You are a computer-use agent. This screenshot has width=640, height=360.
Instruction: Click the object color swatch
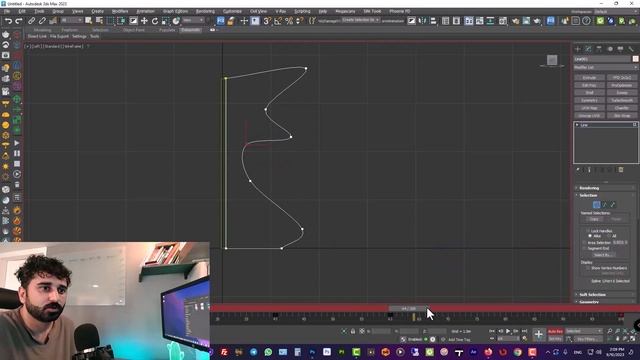click(x=635, y=59)
